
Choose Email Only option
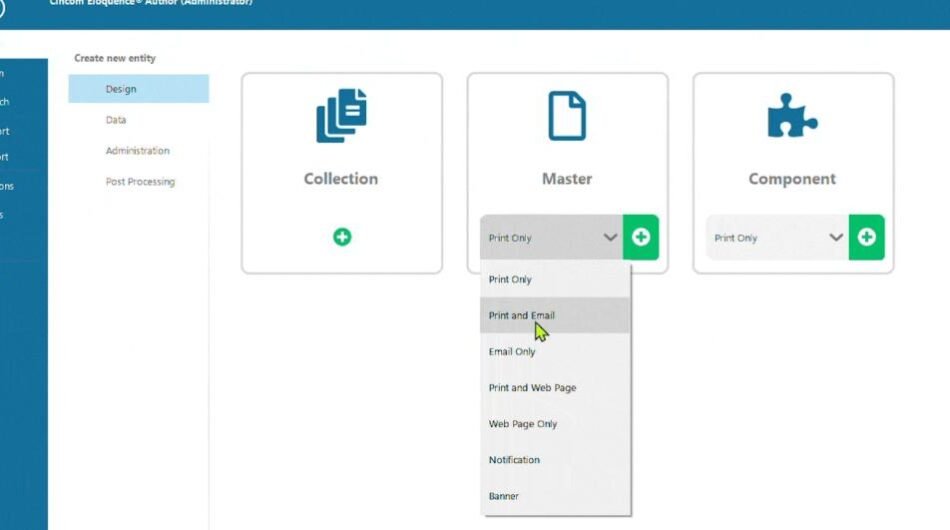coord(556,351)
